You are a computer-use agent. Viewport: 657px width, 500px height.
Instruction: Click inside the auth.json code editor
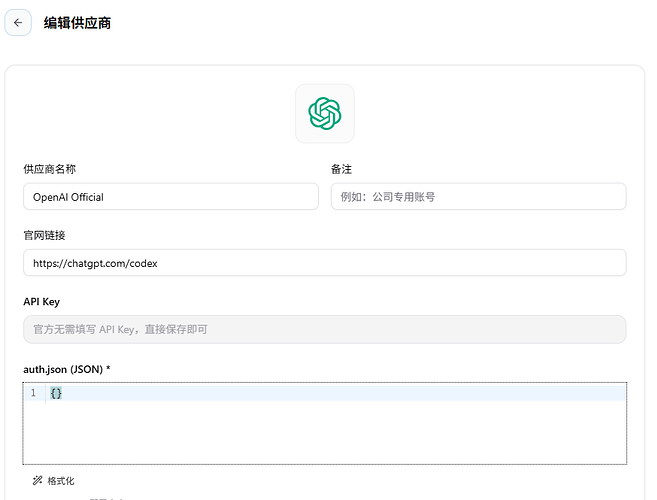(325, 423)
